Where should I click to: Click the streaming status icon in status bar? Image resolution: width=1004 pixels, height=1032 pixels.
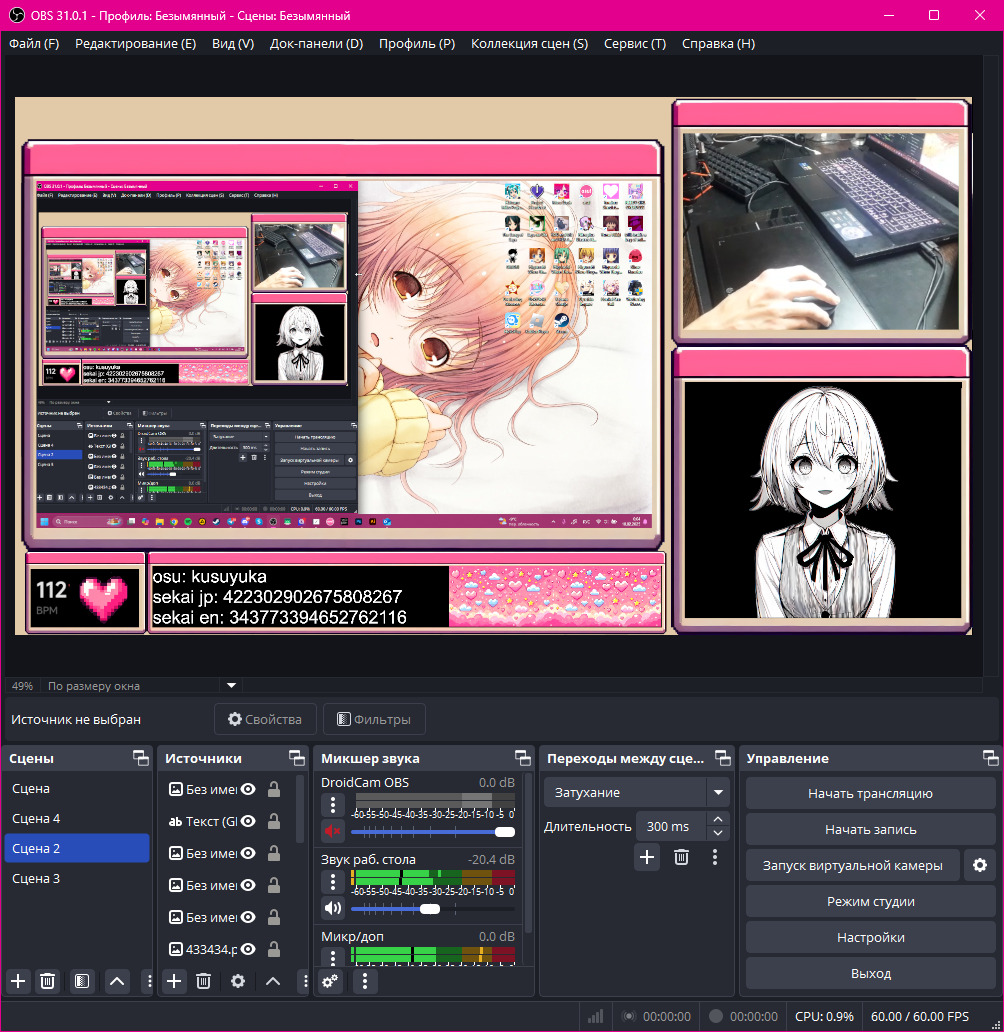pyautogui.click(x=629, y=1016)
